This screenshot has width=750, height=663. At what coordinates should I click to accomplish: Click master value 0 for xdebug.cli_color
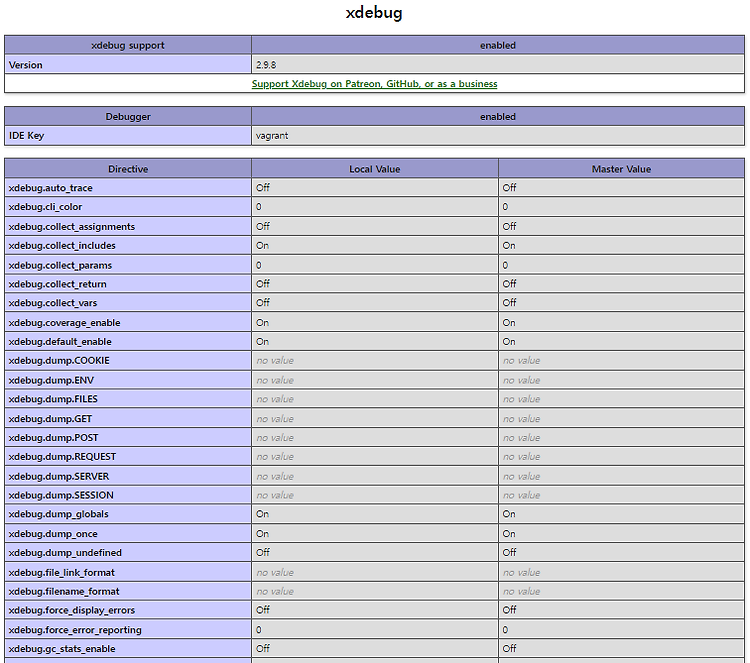pyautogui.click(x=505, y=207)
